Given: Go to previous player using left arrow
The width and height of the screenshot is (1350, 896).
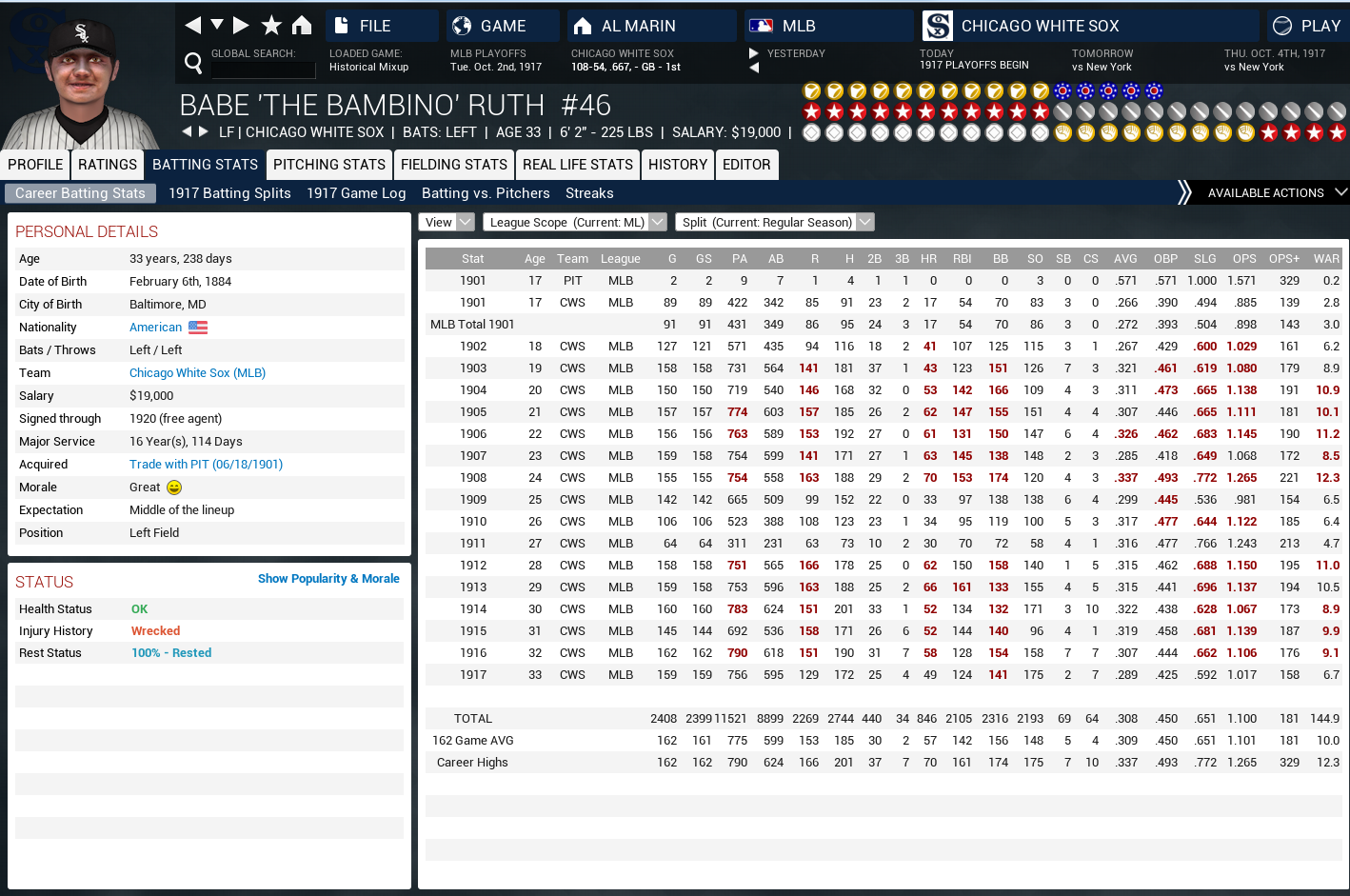Looking at the screenshot, I should pos(187,131).
